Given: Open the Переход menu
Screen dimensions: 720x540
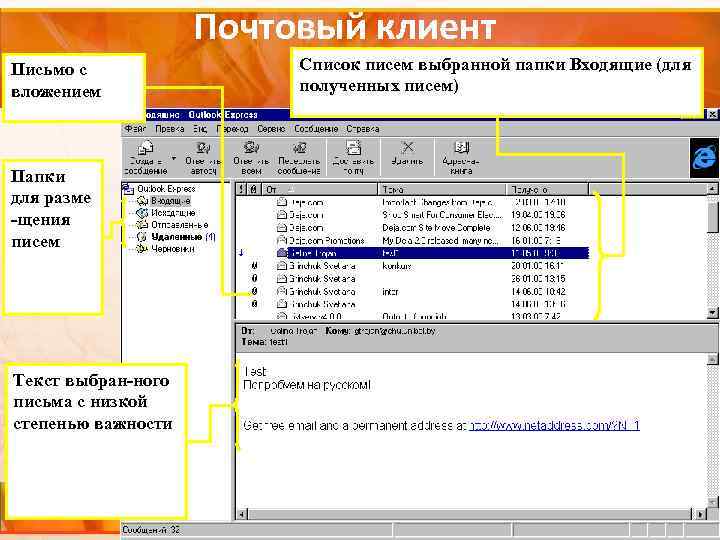Looking at the screenshot, I should point(232,129).
